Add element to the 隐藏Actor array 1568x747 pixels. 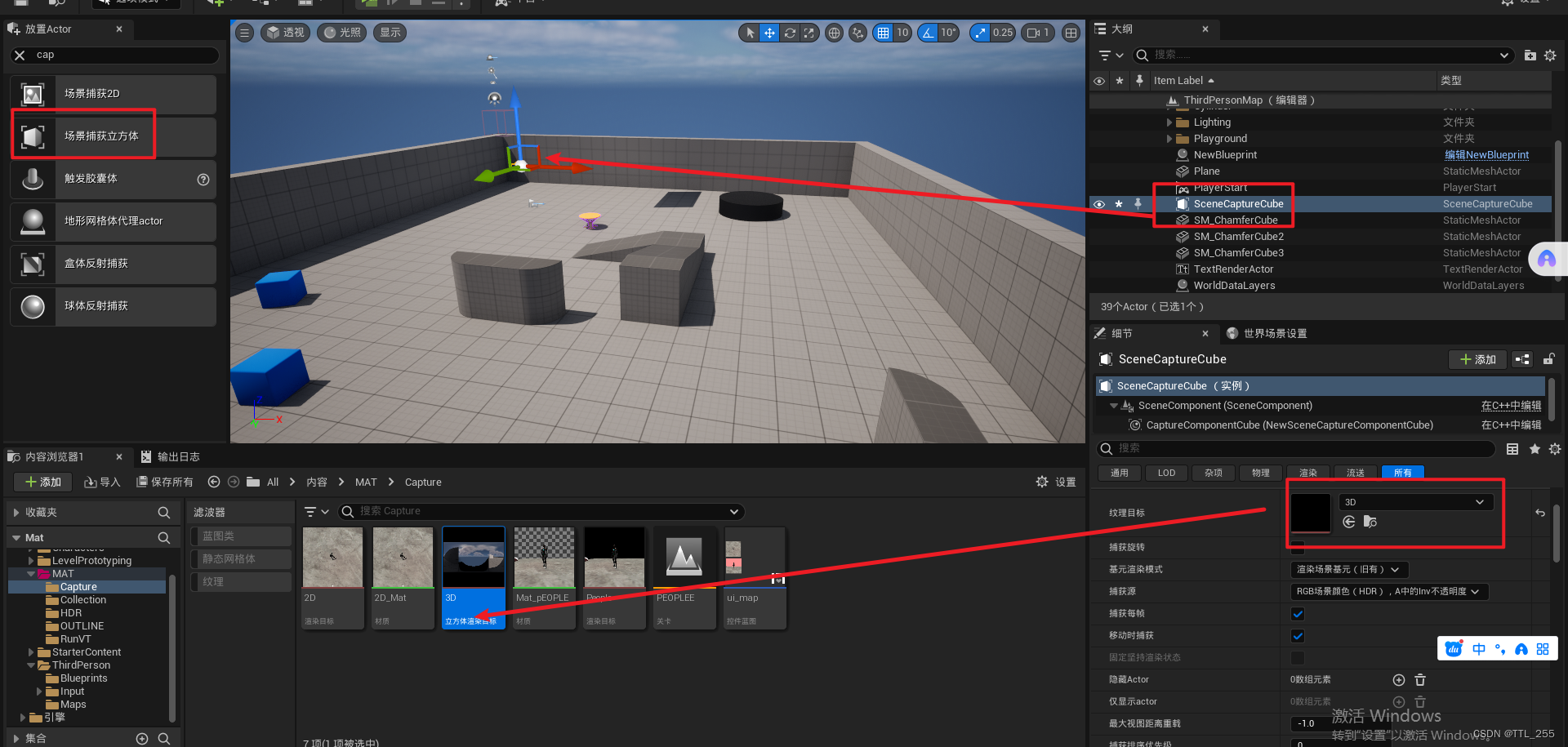point(1398,680)
